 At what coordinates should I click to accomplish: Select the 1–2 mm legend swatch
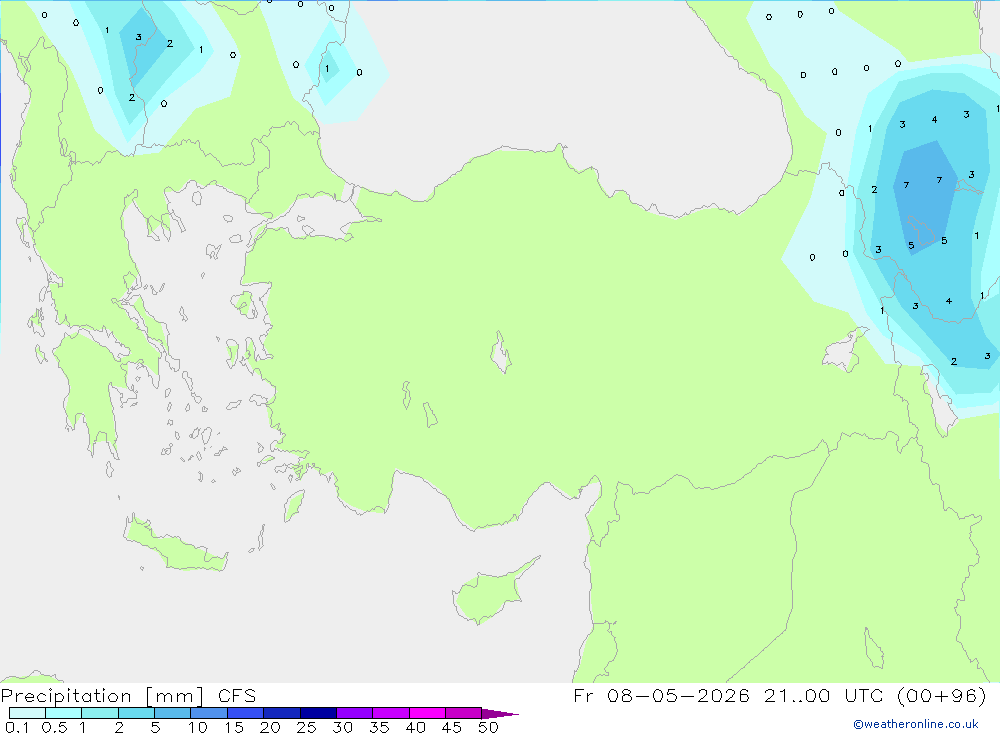click(99, 713)
